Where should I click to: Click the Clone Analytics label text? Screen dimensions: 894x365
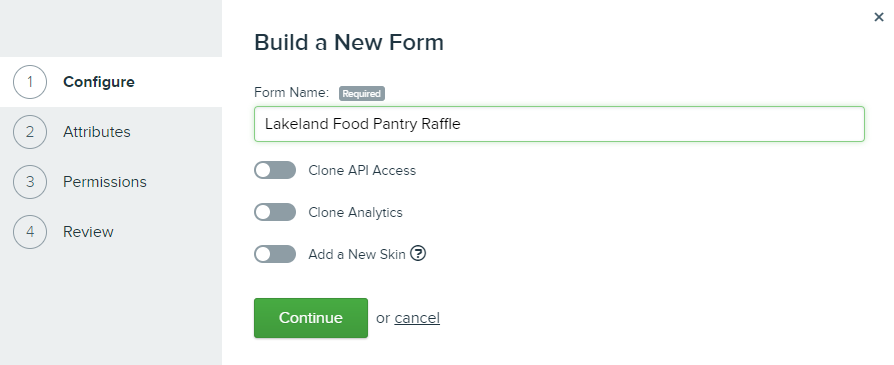click(x=355, y=213)
